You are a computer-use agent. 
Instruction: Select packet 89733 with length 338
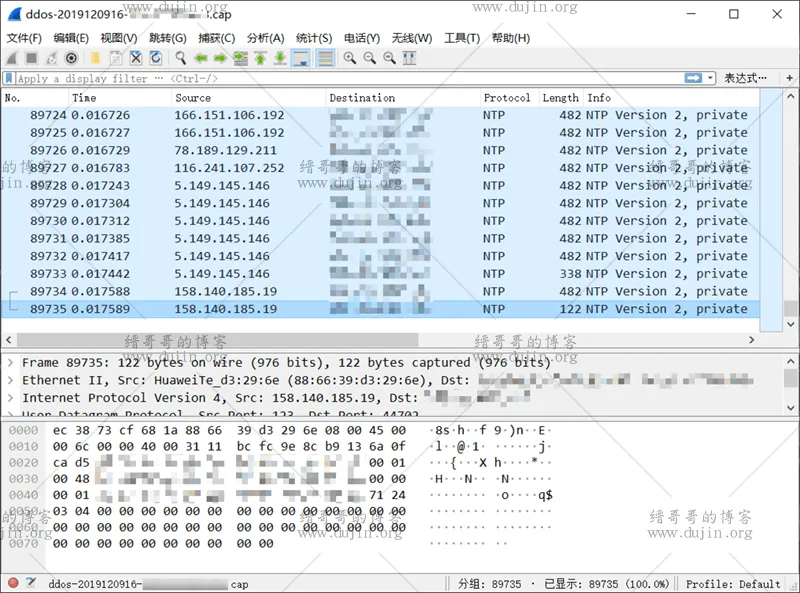(x=380, y=274)
